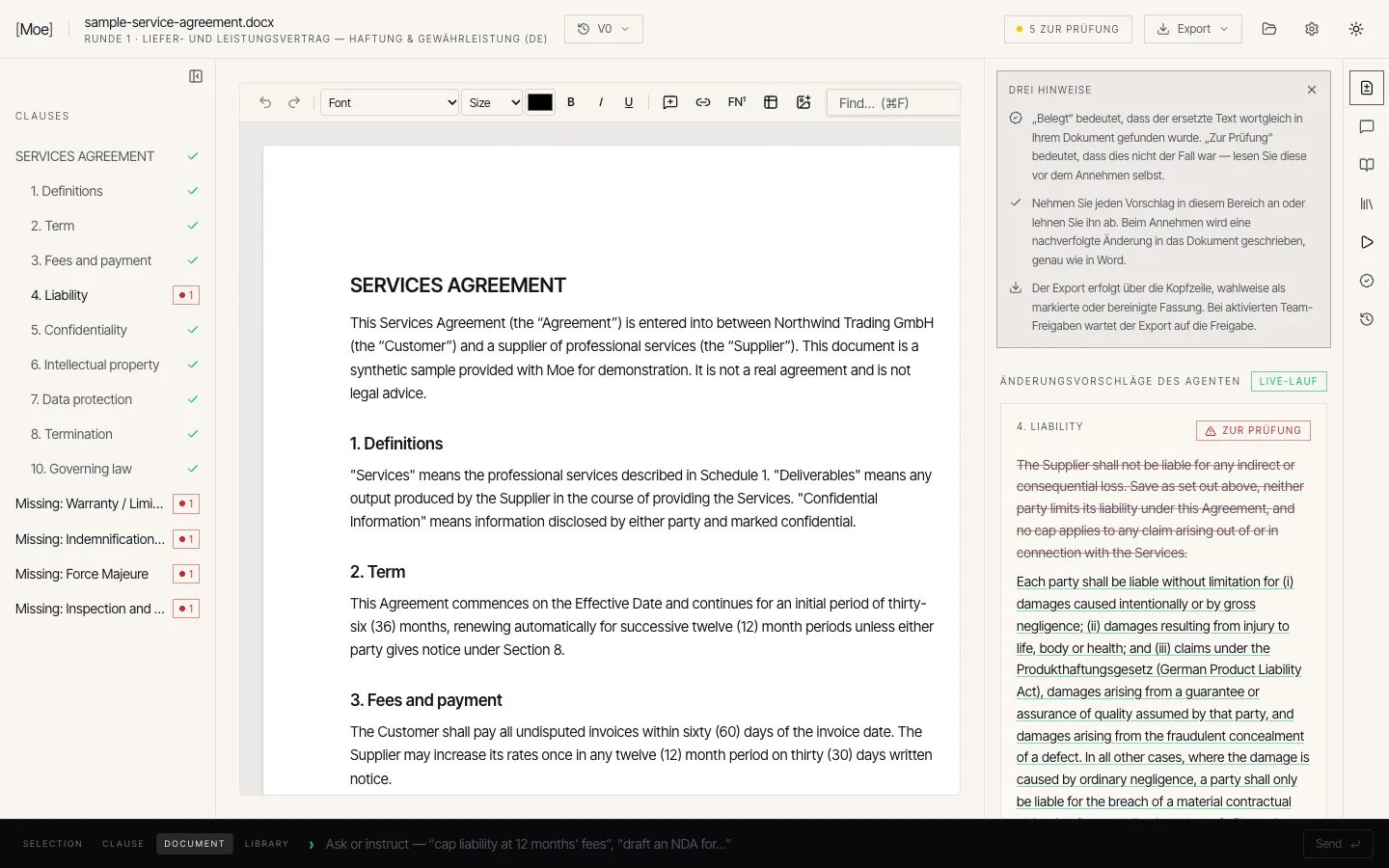
Task: Toggle underline formatting
Action: [629, 102]
